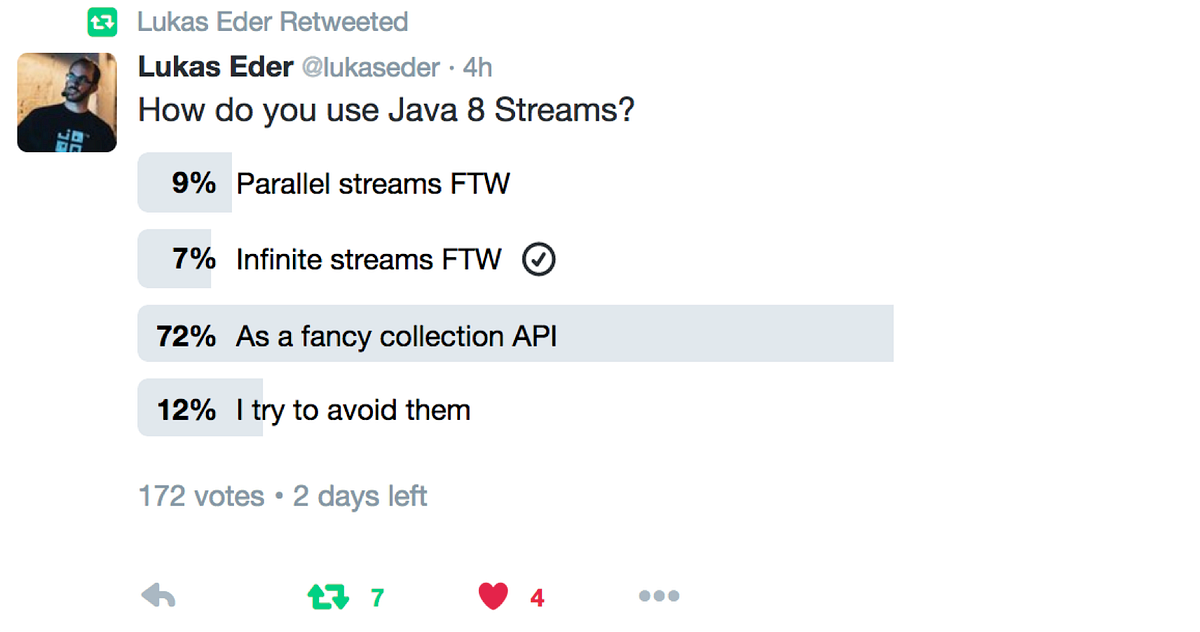Click the green retweet icon below the poll
The width and height of the screenshot is (1200, 632).
coord(329,594)
